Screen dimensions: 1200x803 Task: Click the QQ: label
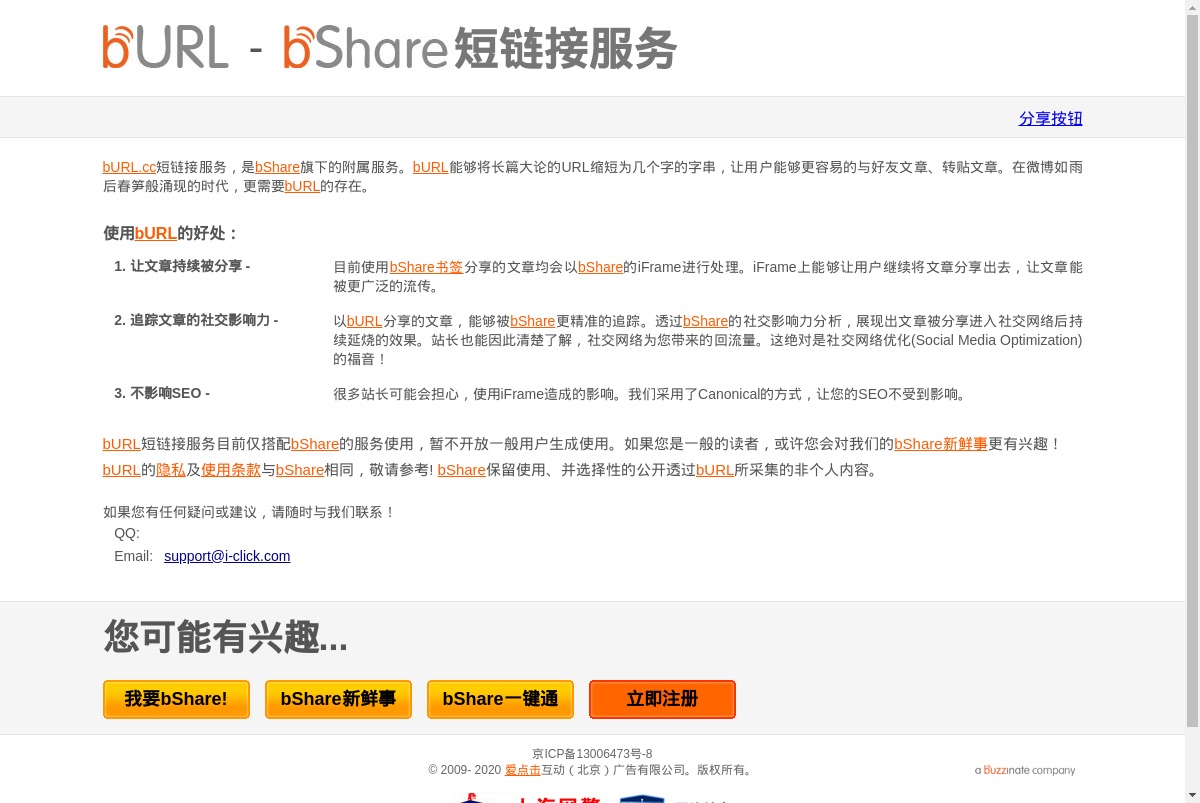(x=127, y=534)
